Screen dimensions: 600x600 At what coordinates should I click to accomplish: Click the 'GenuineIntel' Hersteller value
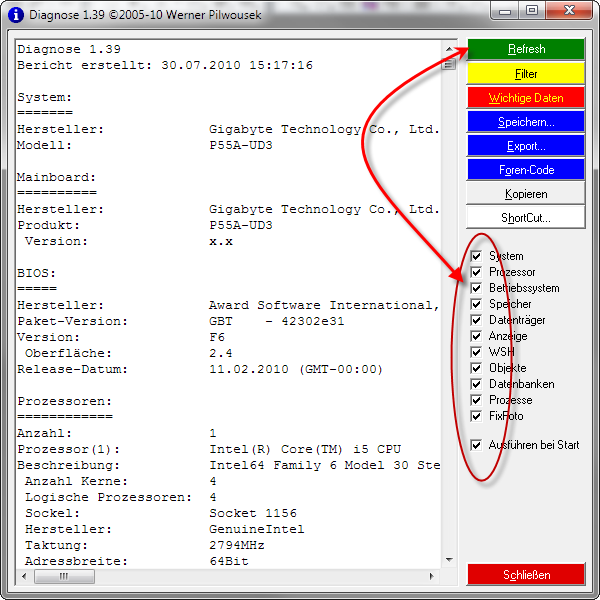tap(257, 529)
